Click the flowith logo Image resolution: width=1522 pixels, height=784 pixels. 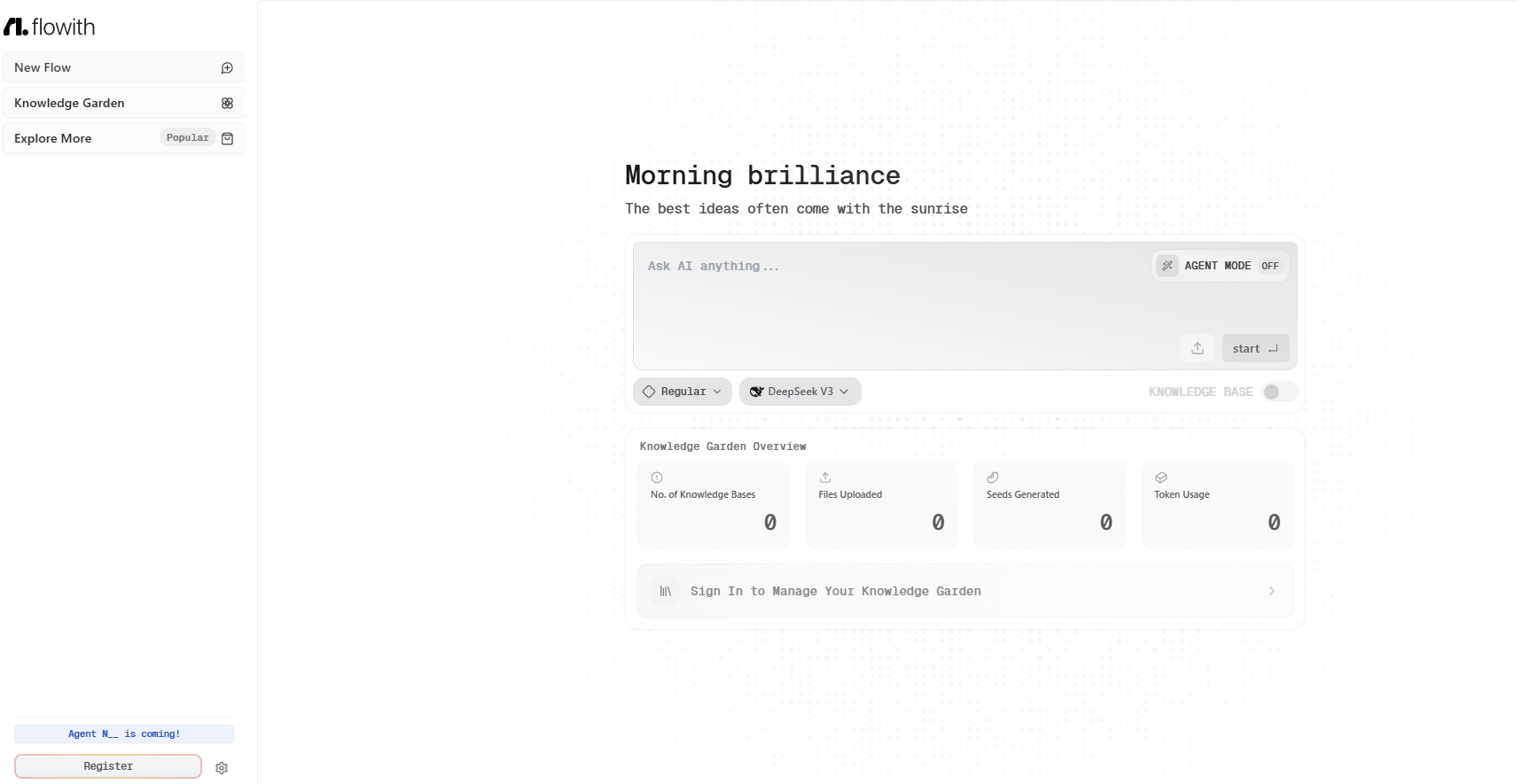click(50, 27)
